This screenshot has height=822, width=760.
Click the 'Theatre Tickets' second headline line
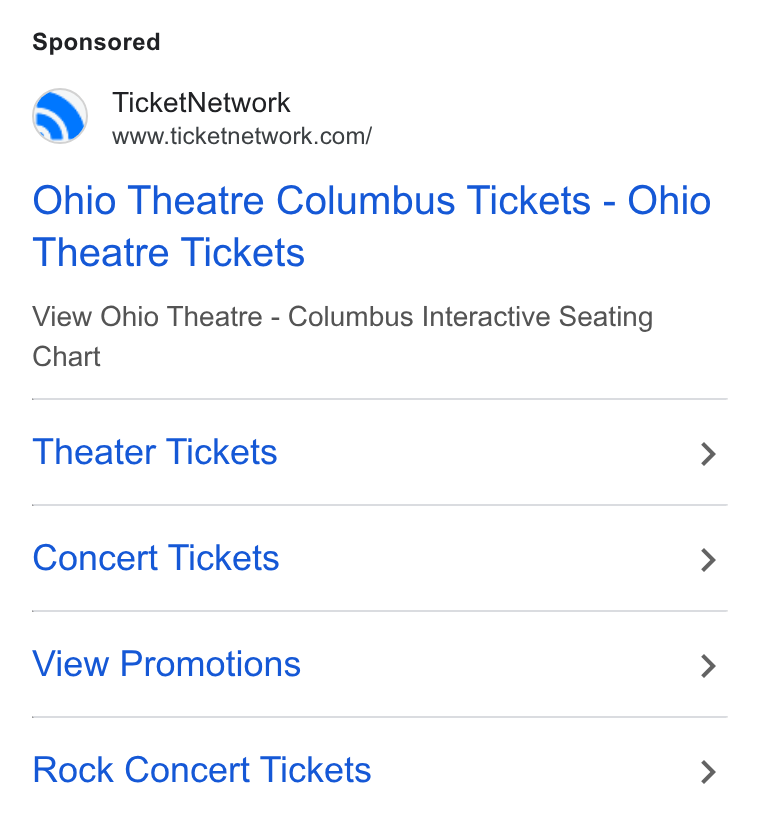pos(168,252)
